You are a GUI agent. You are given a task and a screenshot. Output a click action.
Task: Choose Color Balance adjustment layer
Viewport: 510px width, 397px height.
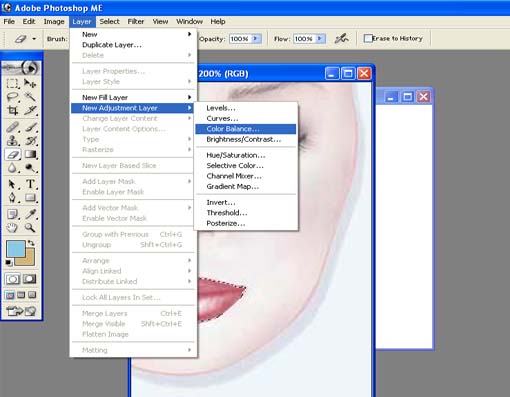coord(246,129)
